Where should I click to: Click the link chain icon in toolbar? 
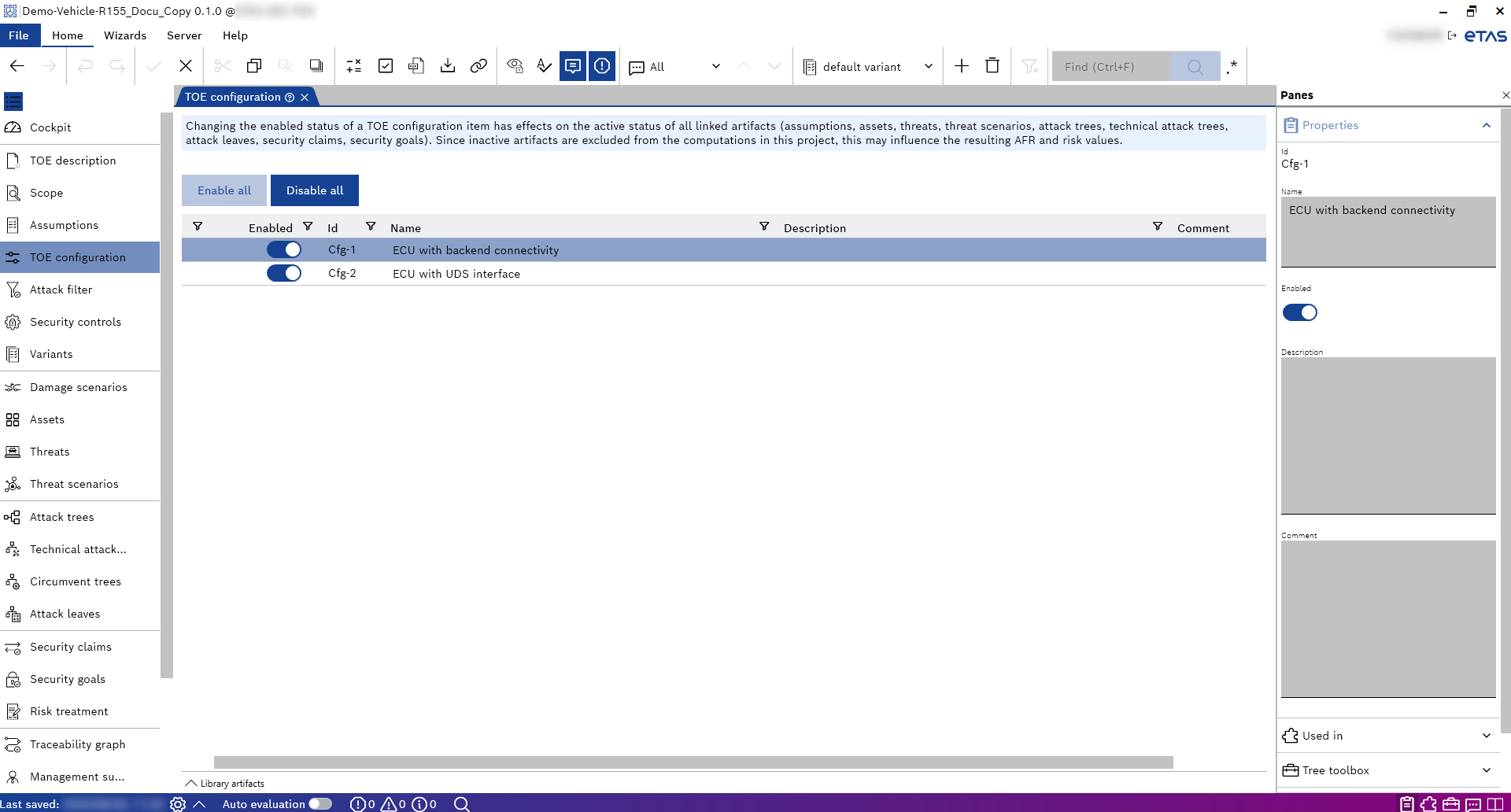(478, 66)
